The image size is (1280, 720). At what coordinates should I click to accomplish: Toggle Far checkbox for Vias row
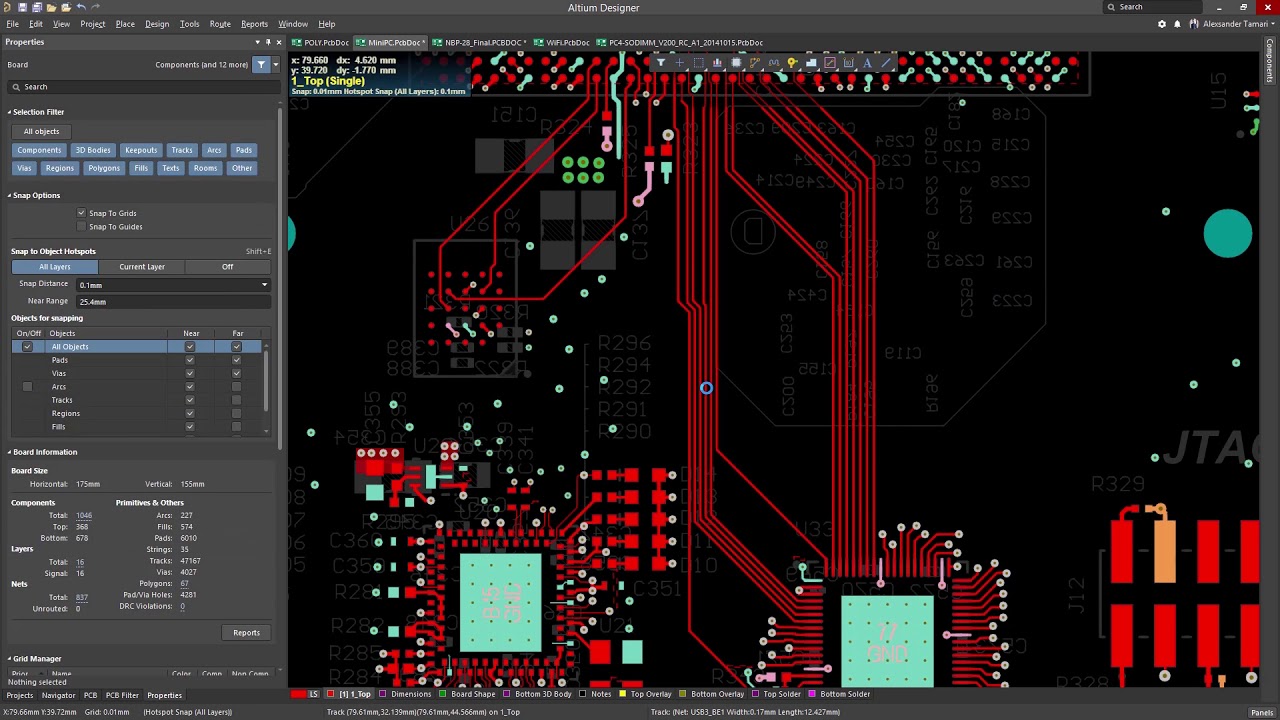(x=237, y=373)
